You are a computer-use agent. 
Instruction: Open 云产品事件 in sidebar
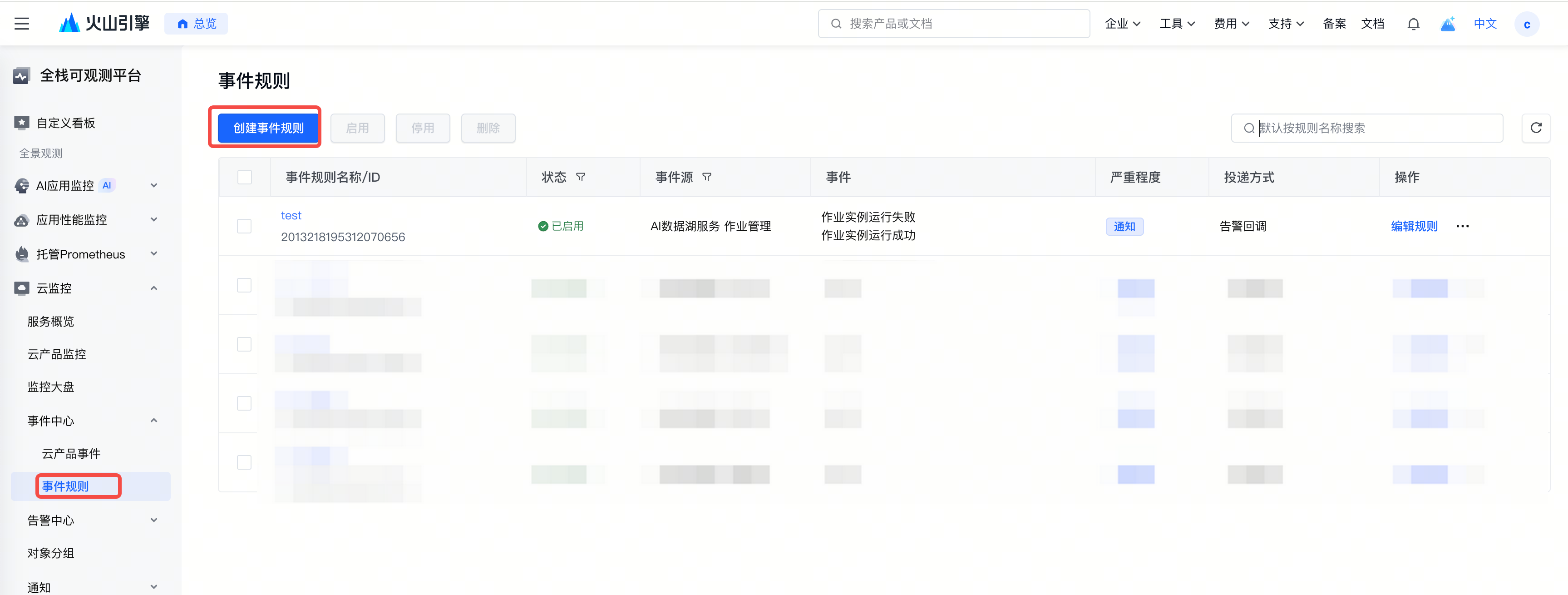pos(71,454)
